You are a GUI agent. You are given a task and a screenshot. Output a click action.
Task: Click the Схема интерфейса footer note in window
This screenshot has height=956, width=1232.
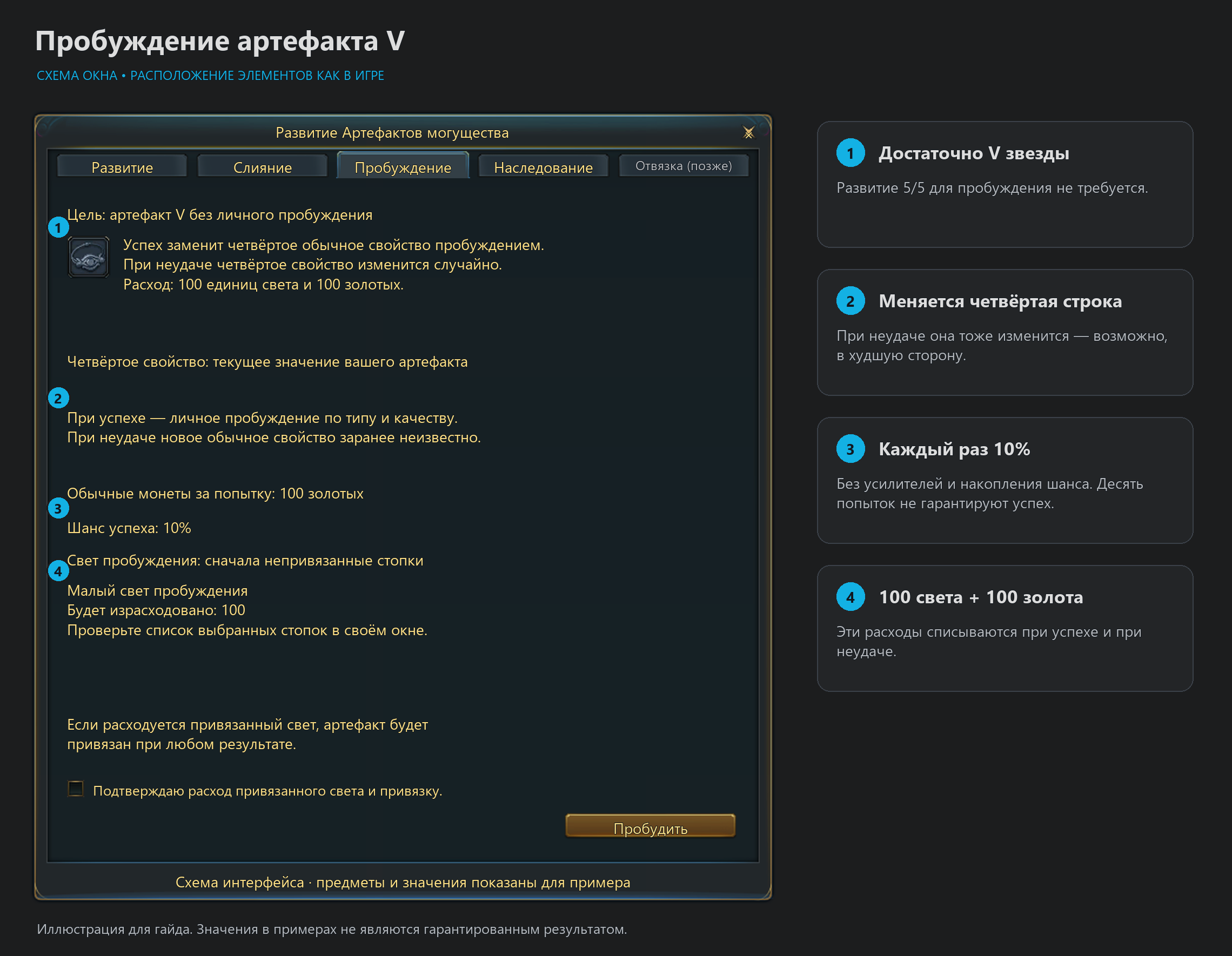pos(403,882)
